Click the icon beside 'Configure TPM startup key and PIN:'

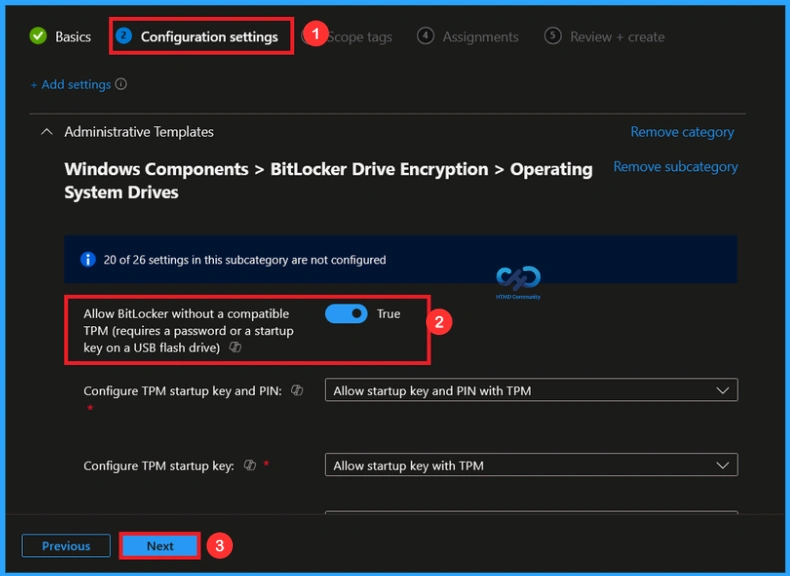(x=297, y=391)
